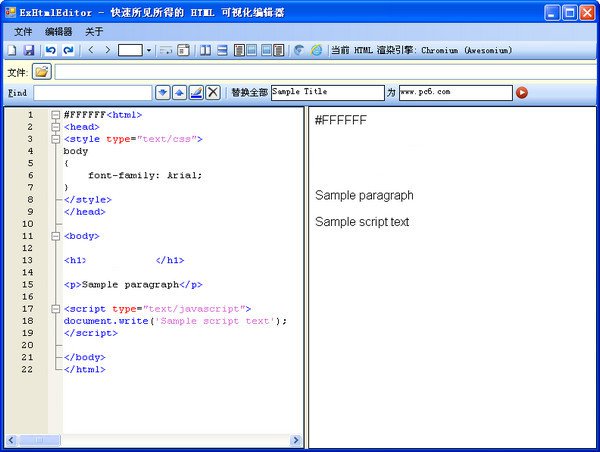Run replace all with the red play button
This screenshot has width=600, height=452.
click(x=521, y=93)
